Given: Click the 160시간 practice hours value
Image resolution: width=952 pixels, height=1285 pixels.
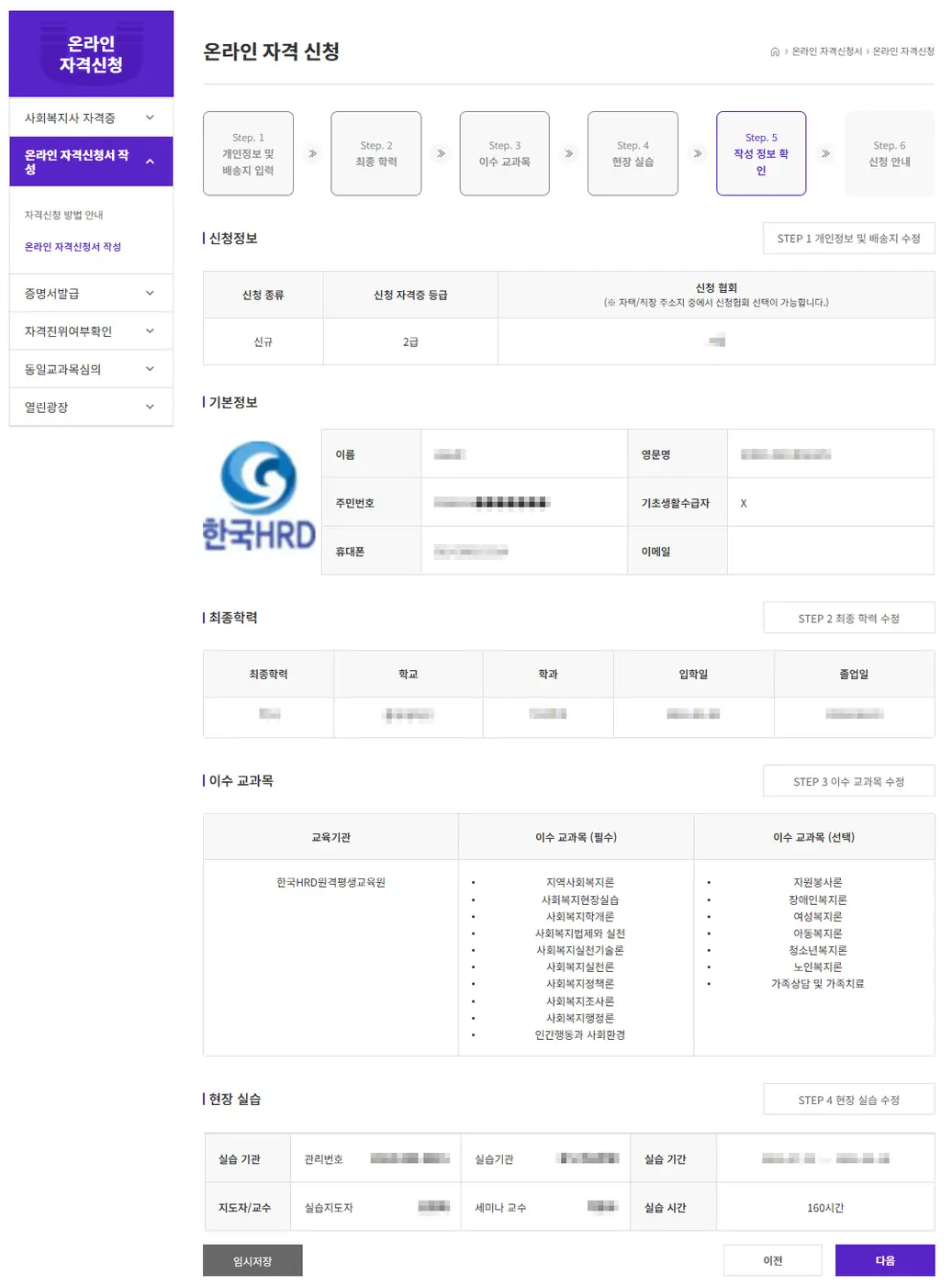Looking at the screenshot, I should coord(825,1208).
